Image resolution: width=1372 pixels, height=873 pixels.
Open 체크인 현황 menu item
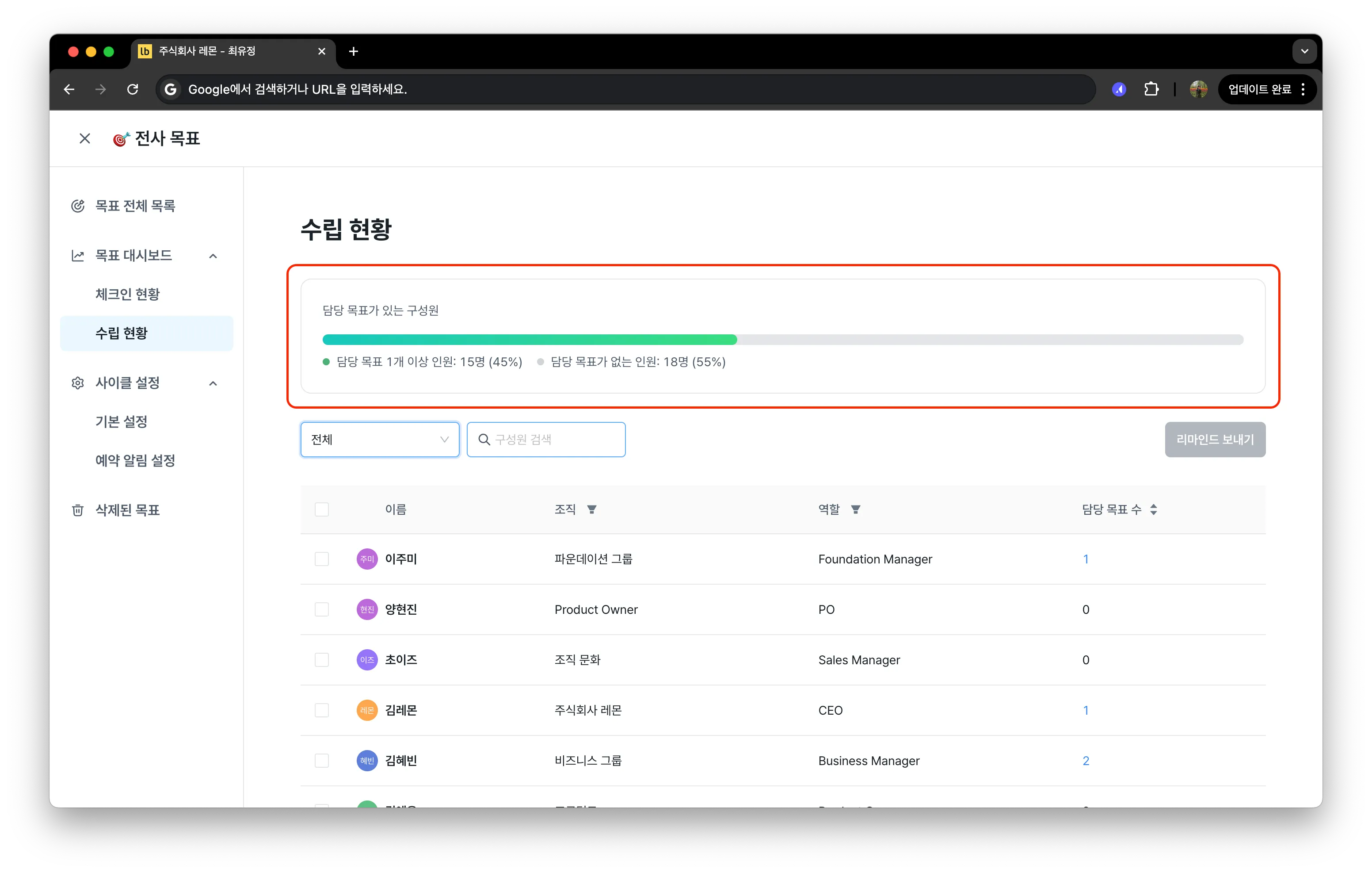pos(128,294)
